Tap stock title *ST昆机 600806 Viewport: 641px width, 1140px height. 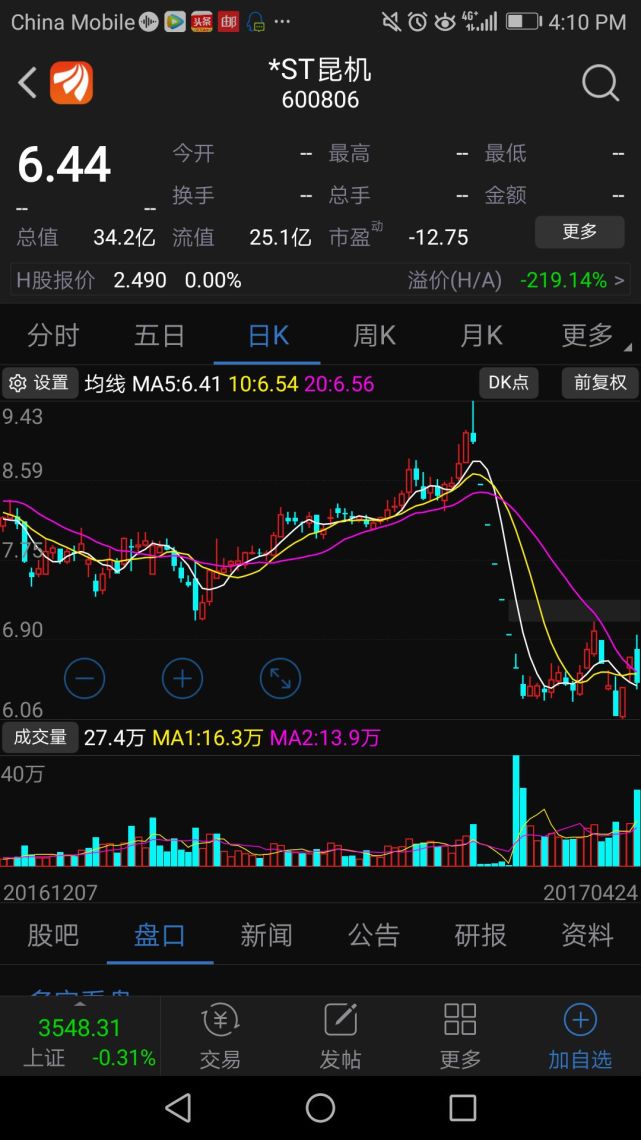pos(320,83)
